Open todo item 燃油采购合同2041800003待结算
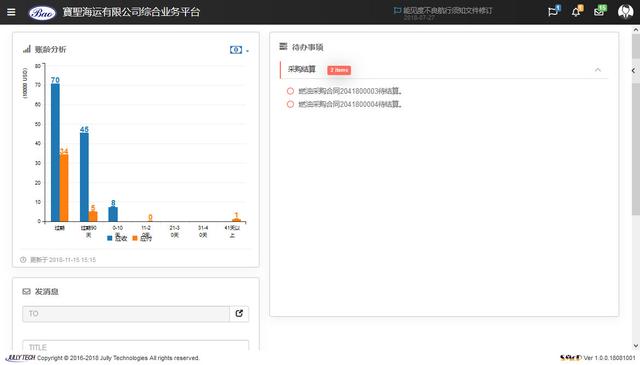 [x=350, y=91]
